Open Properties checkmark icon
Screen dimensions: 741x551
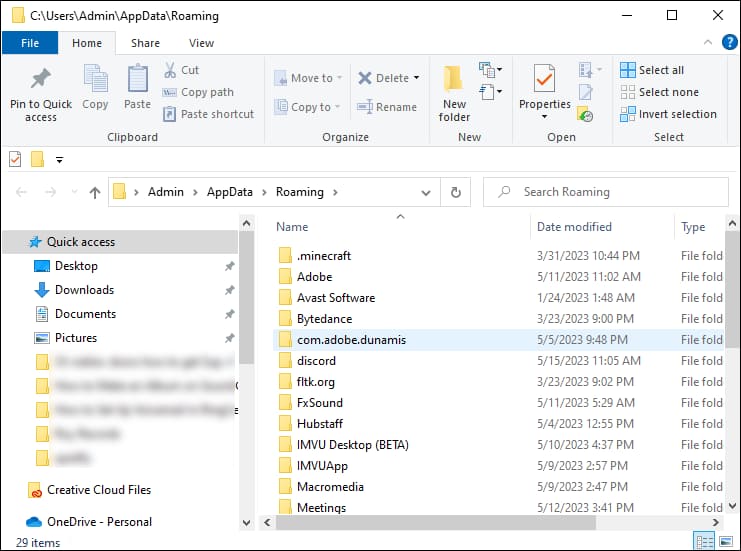click(x=544, y=78)
